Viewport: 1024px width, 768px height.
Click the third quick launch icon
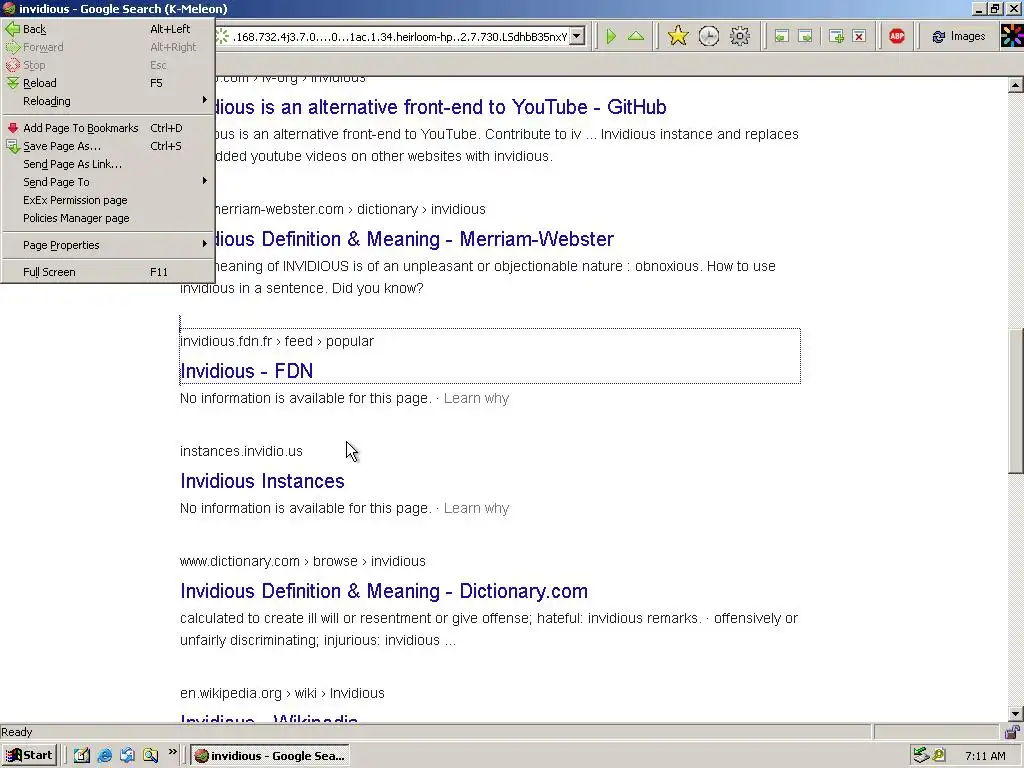[x=127, y=756]
